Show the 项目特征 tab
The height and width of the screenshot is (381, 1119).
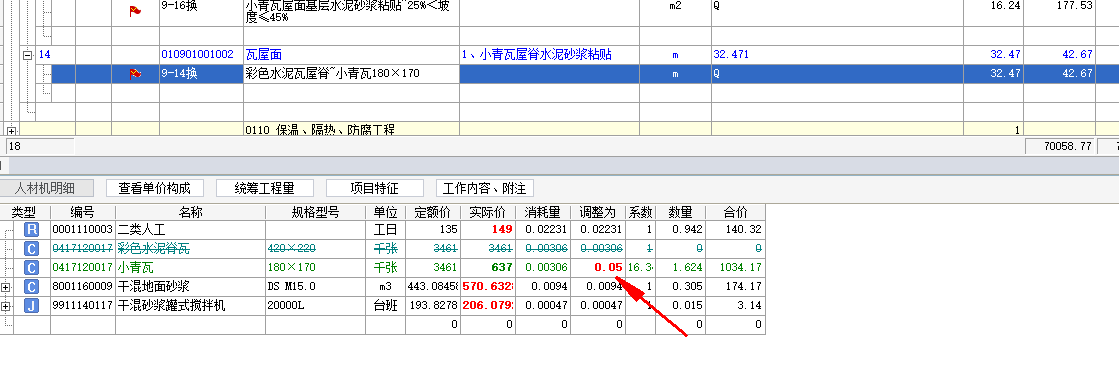click(375, 188)
